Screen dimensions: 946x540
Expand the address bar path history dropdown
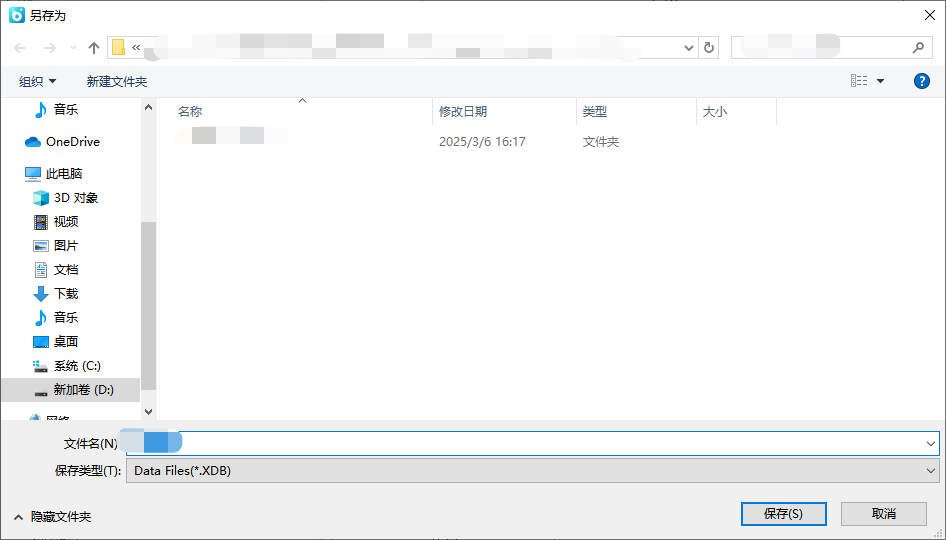pos(688,48)
